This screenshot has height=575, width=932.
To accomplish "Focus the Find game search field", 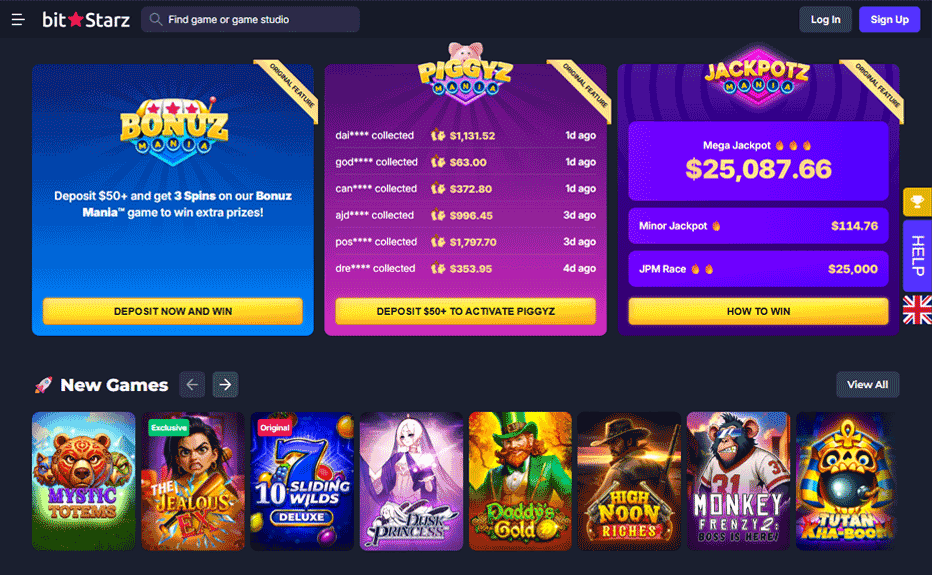I will (x=250, y=20).
